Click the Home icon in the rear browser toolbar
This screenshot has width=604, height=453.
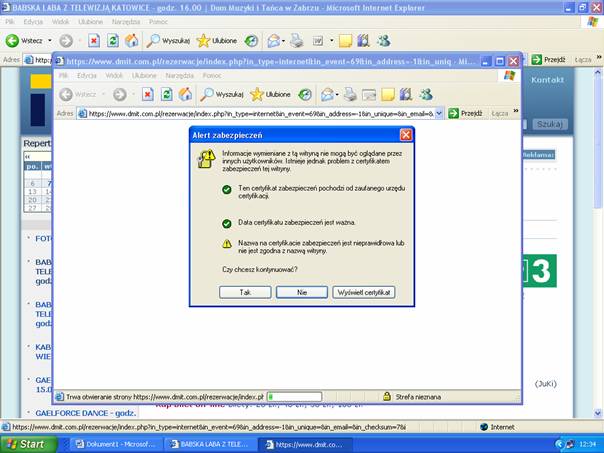[x=131, y=41]
